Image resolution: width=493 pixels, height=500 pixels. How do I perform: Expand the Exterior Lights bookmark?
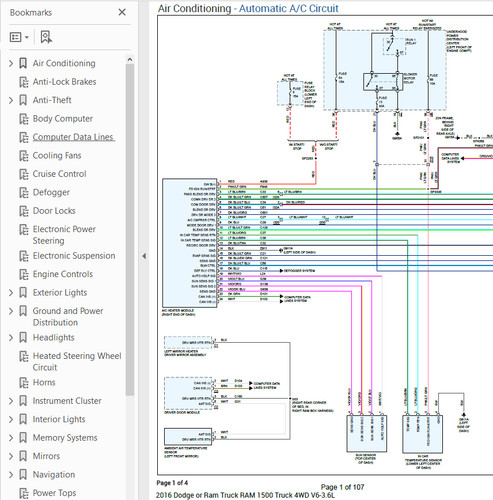click(x=11, y=292)
